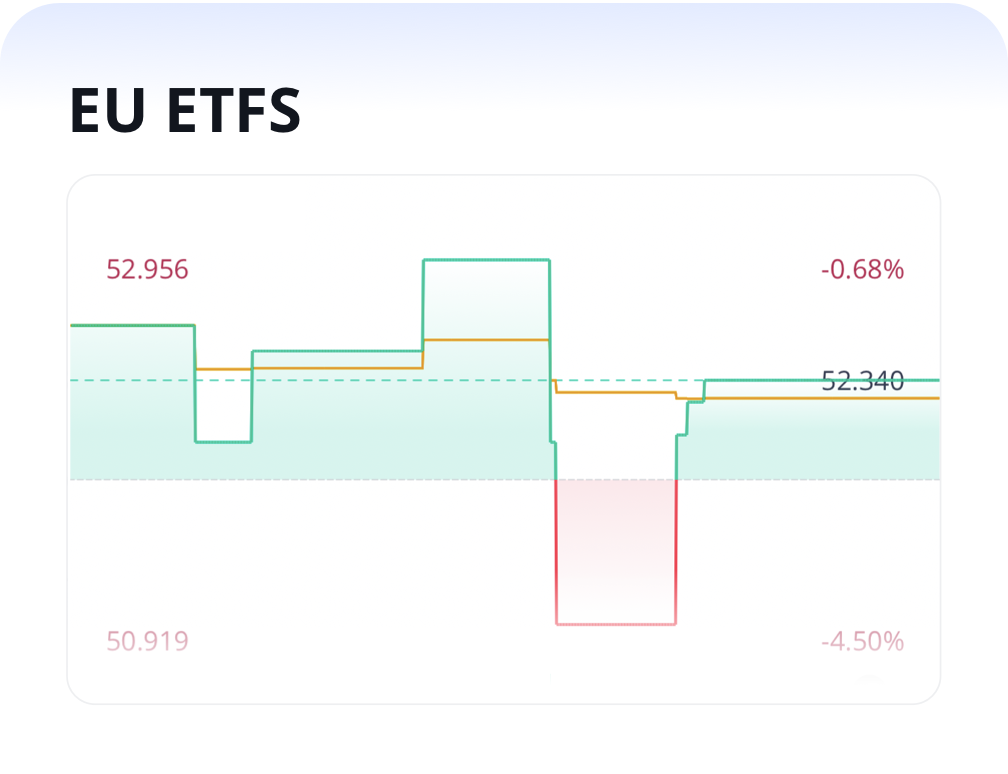This screenshot has width=1008, height=774.
Task: Select the 52.956 high price label
Action: coord(147,269)
